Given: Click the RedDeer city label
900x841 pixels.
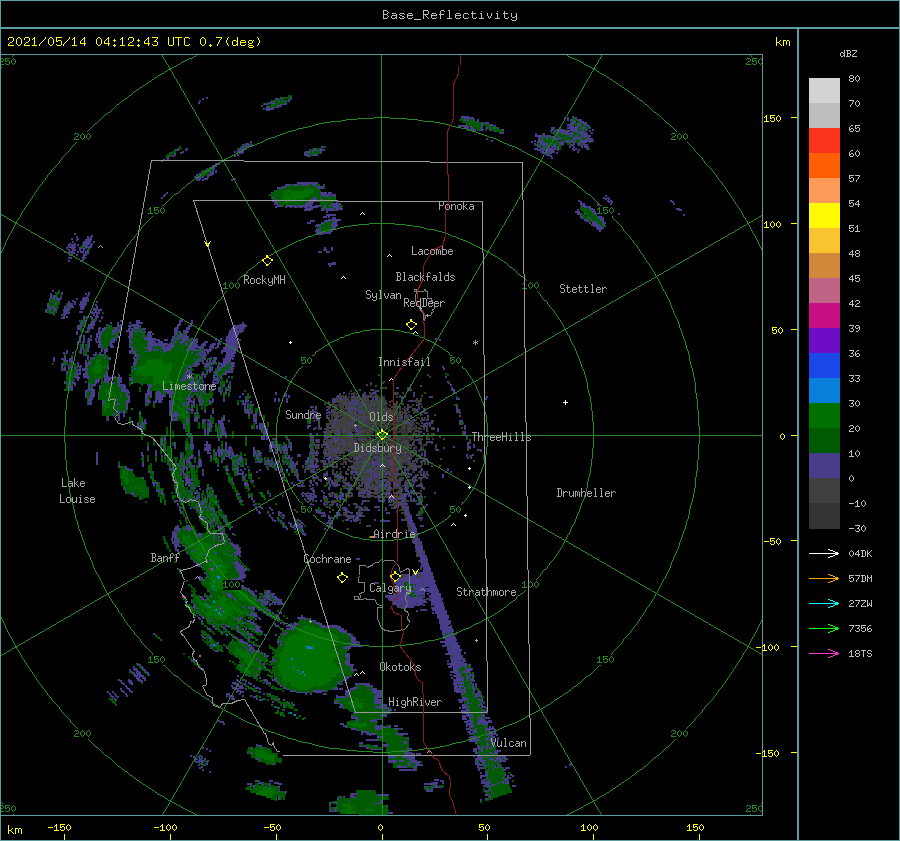Looking at the screenshot, I should tap(424, 303).
